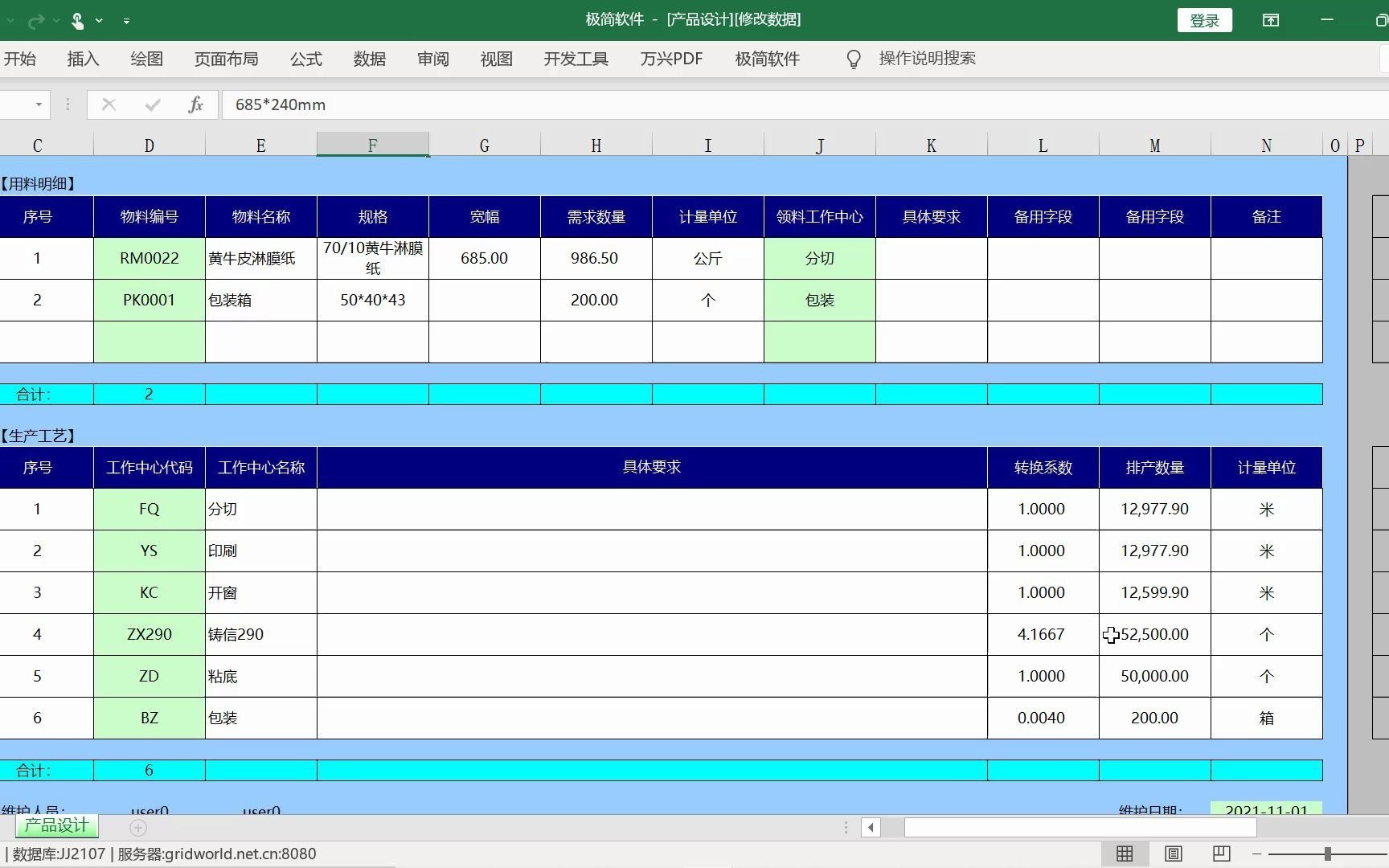Click the Redo icon in quick access toolbar

tap(36, 21)
